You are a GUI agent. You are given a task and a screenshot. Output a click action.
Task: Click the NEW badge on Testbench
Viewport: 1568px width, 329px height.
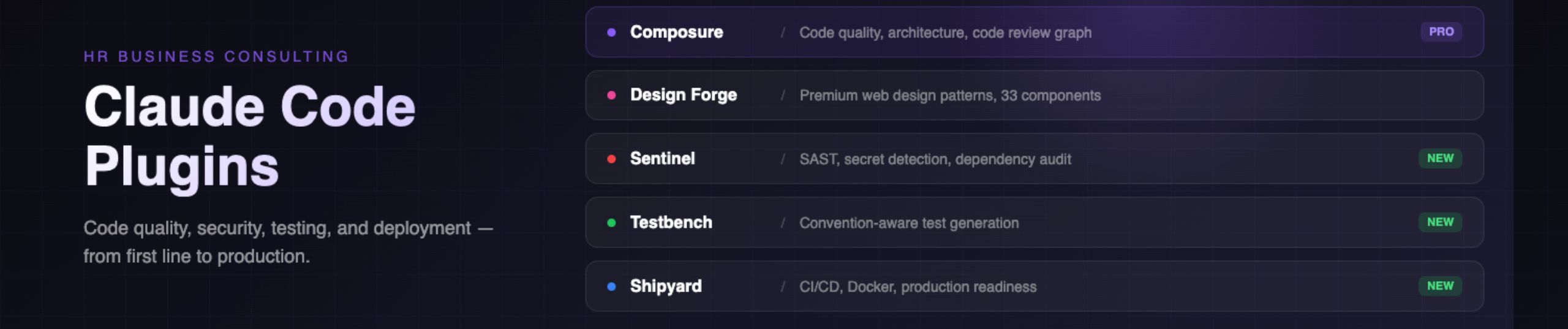tap(1440, 222)
